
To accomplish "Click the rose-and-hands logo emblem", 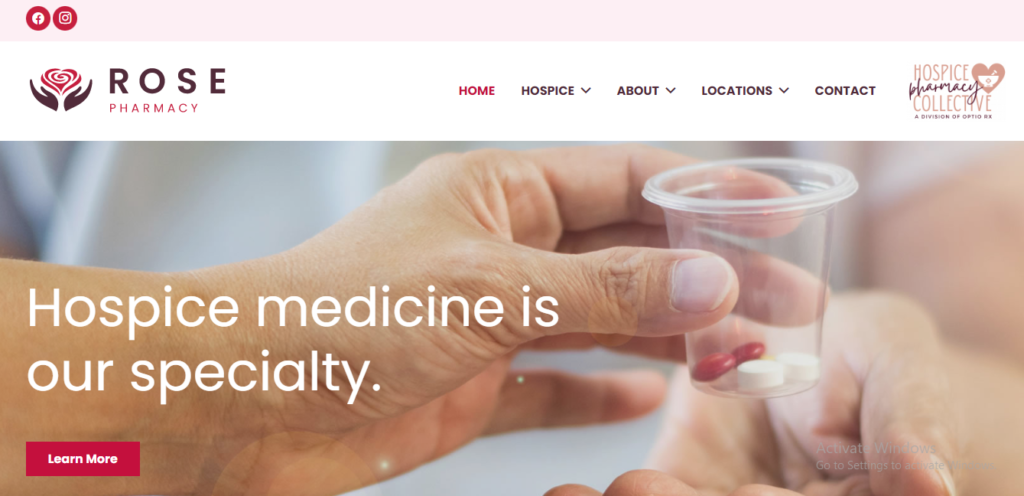I will [61, 89].
